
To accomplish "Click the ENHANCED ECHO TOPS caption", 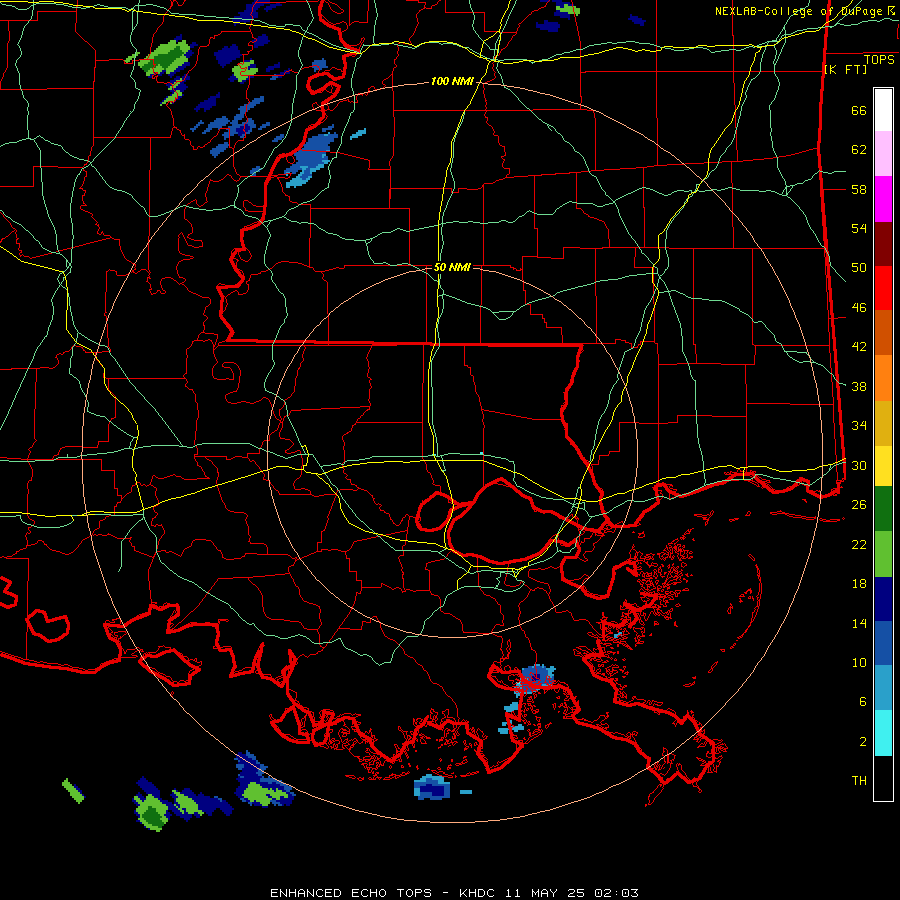I will point(351,893).
